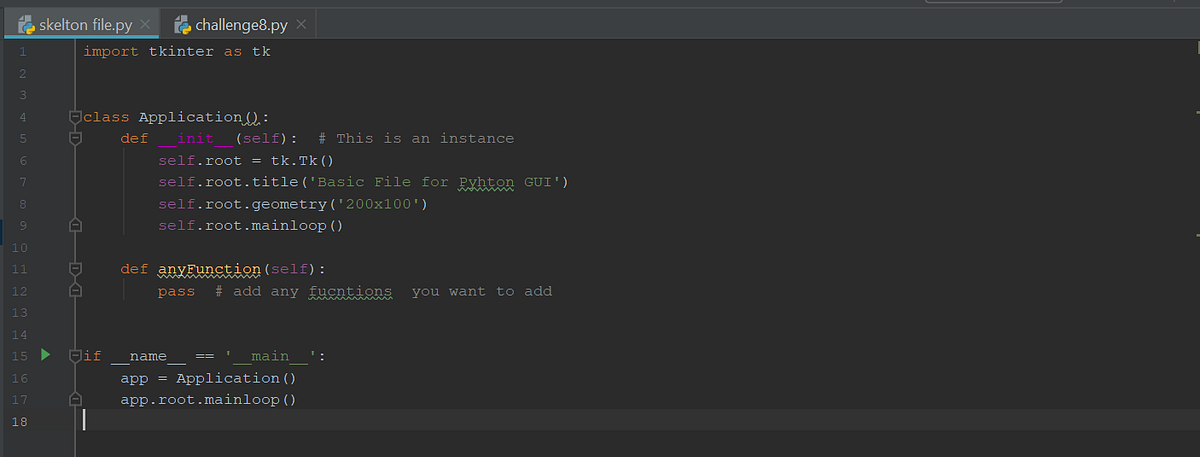Click the misspelled word 'Pyhton'
1200x457 pixels.
[x=487, y=182]
